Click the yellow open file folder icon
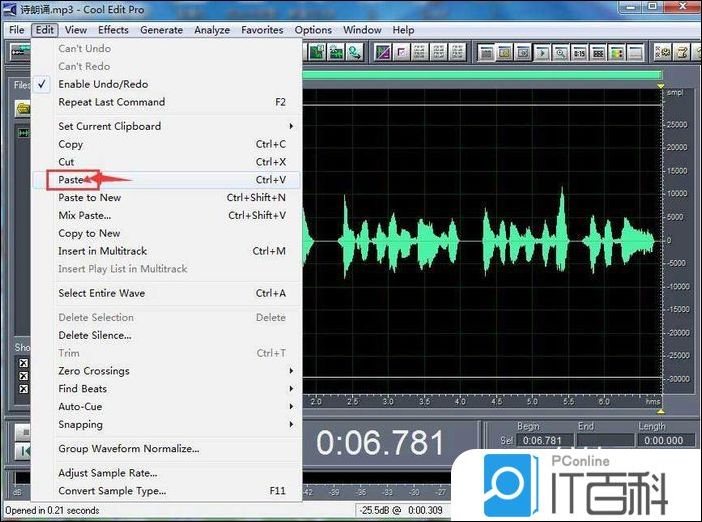The height and width of the screenshot is (522, 702). point(20,108)
